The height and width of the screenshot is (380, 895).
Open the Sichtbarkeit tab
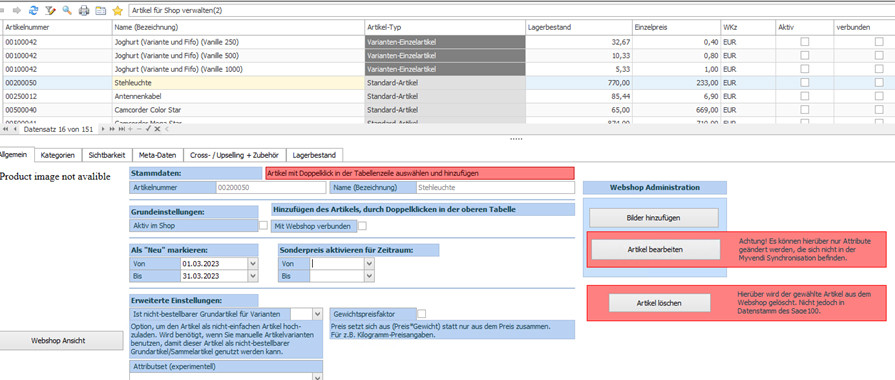107,155
